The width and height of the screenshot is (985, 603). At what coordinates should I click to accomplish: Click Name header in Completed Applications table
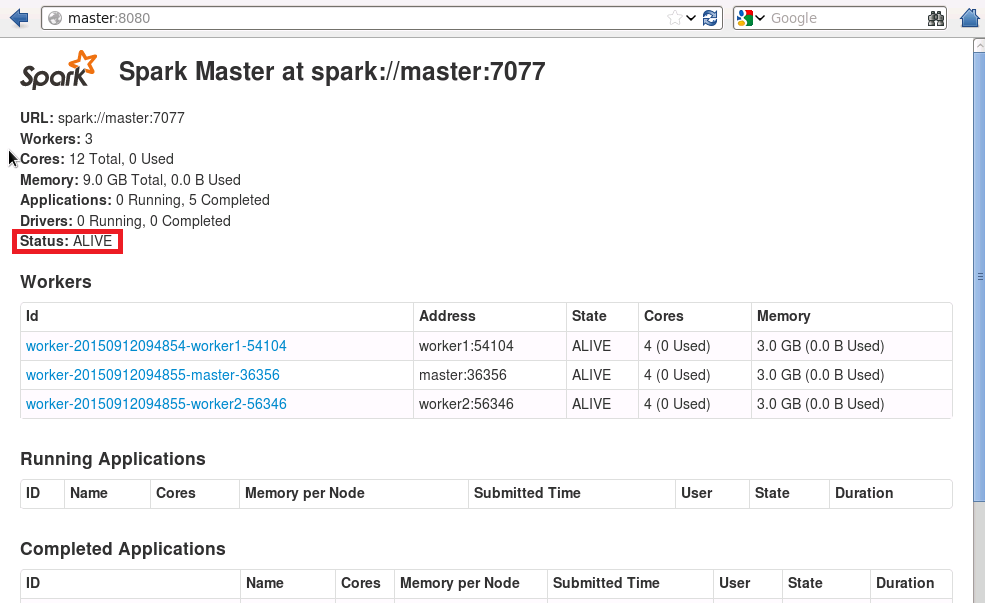[288, 584]
